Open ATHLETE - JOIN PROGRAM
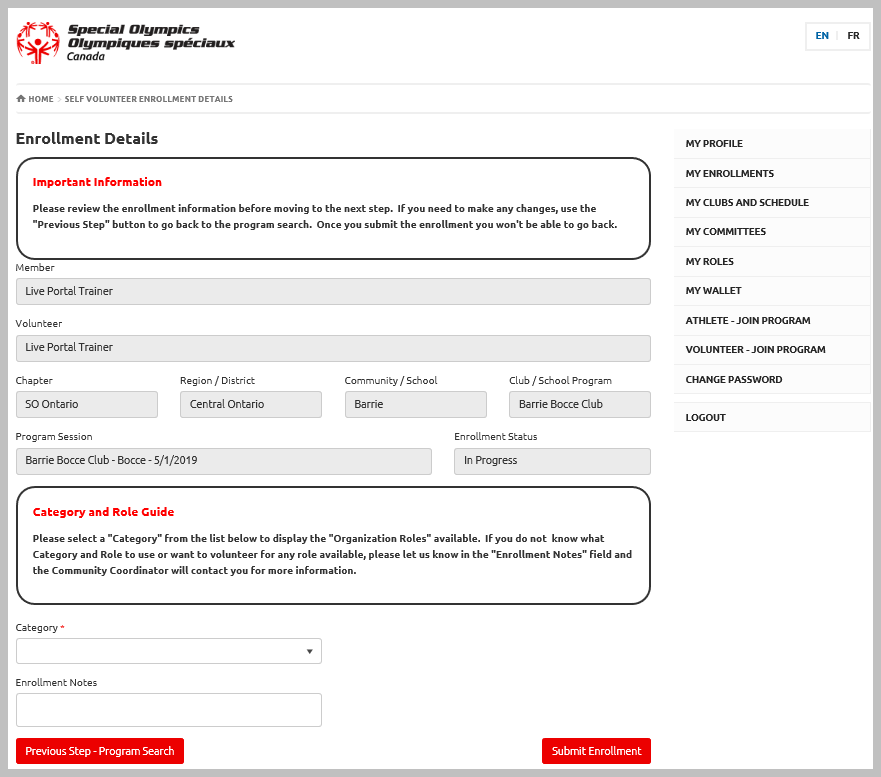Screen dimensions: 881x777 [x=771, y=320]
